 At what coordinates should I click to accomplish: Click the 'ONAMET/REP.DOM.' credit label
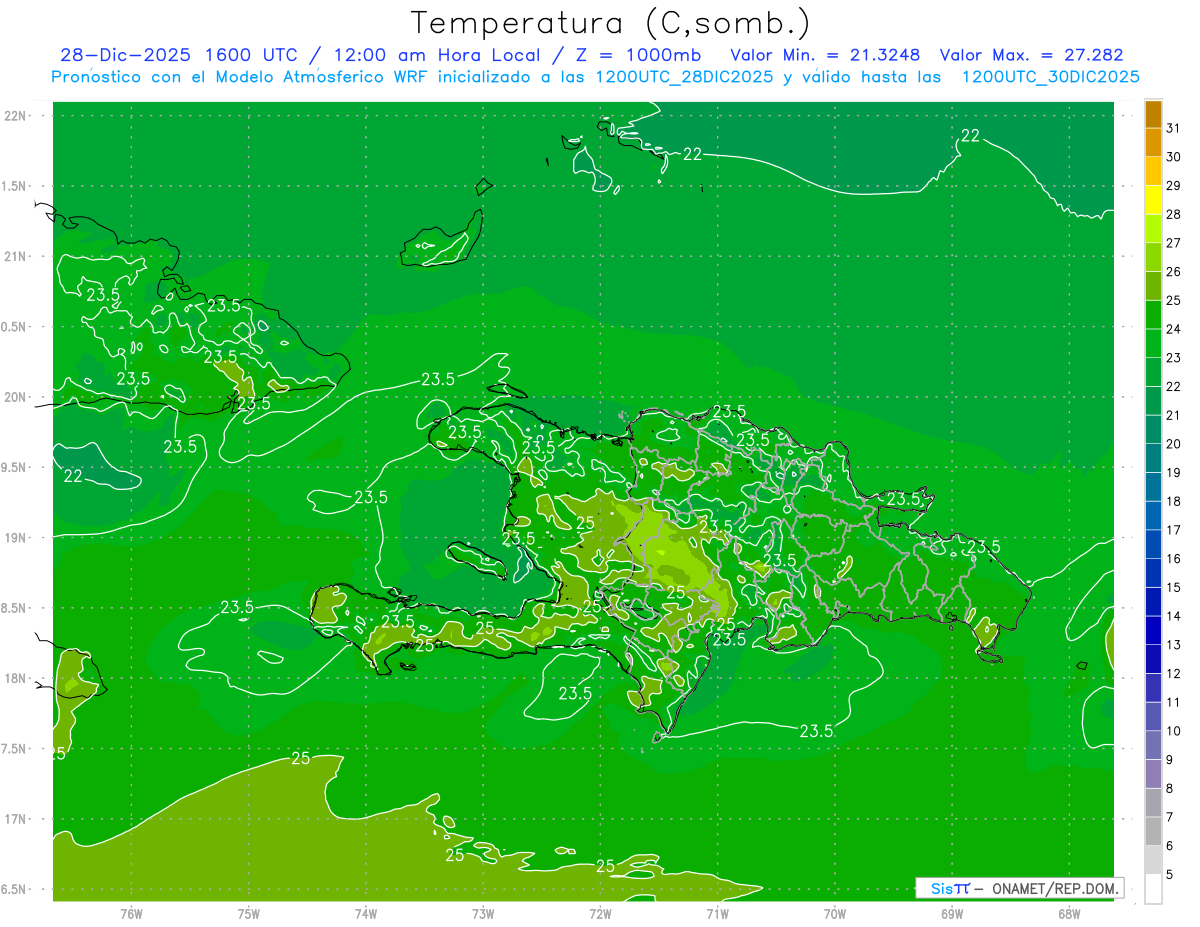[1057, 888]
